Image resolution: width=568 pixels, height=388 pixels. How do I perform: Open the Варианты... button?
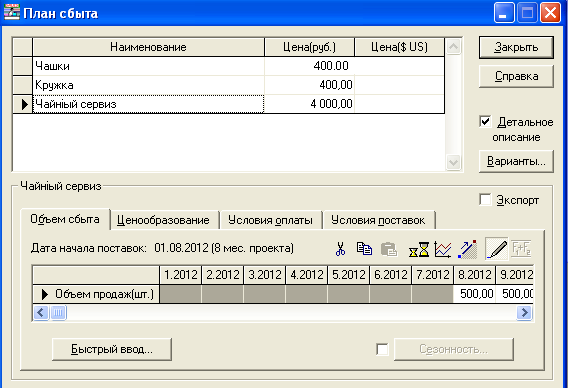coord(516,161)
